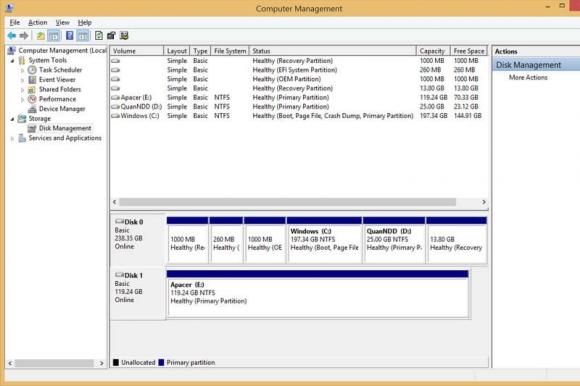Sort by the Free Space column header

click(469, 51)
